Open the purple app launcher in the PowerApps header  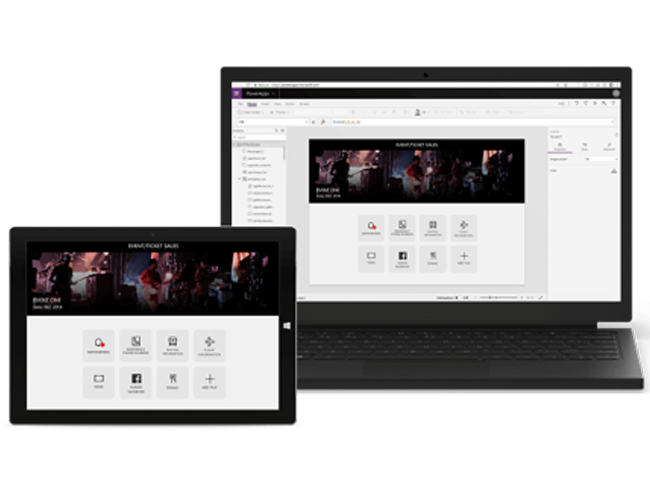(237, 93)
